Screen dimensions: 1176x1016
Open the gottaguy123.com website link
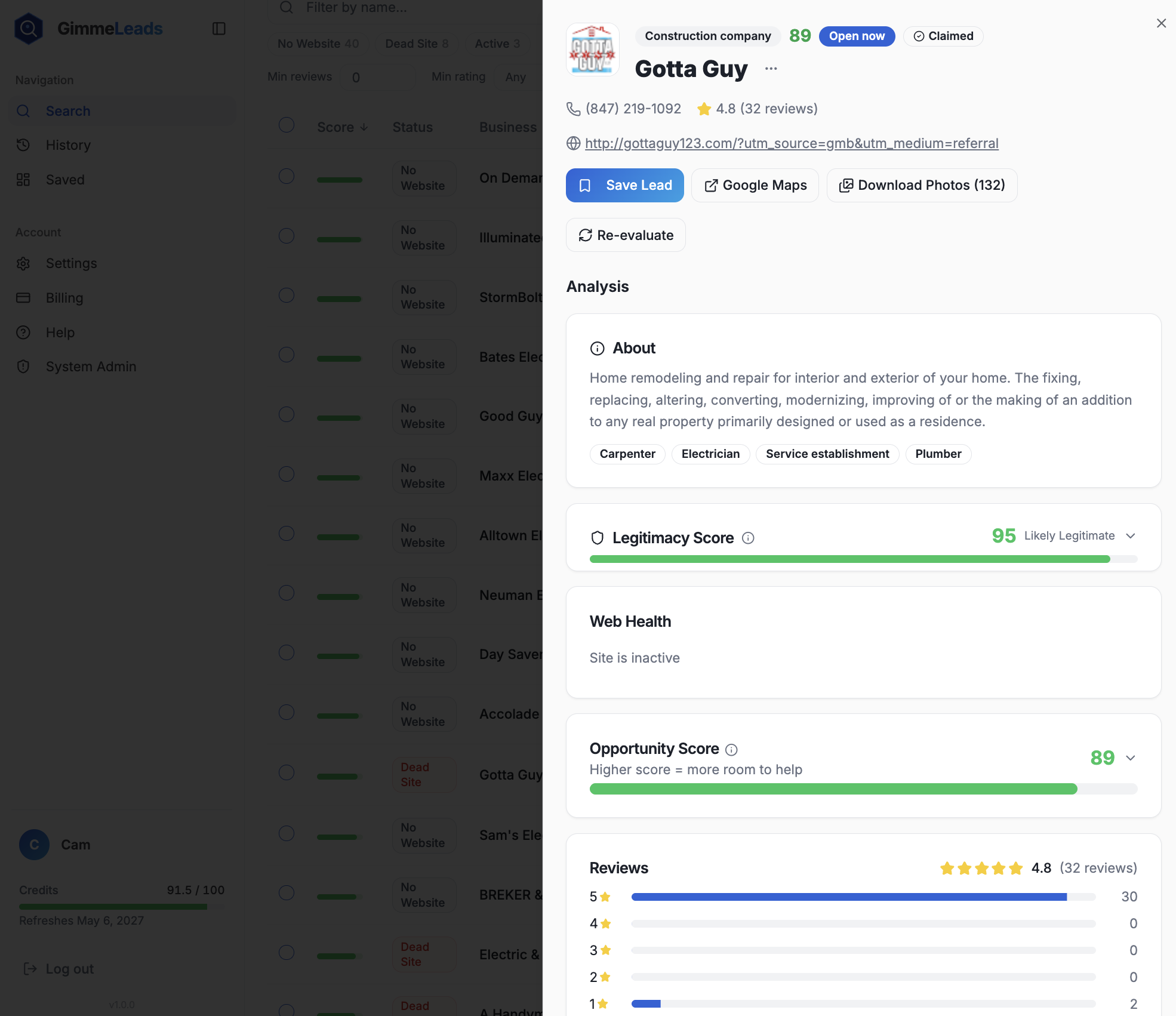(792, 143)
